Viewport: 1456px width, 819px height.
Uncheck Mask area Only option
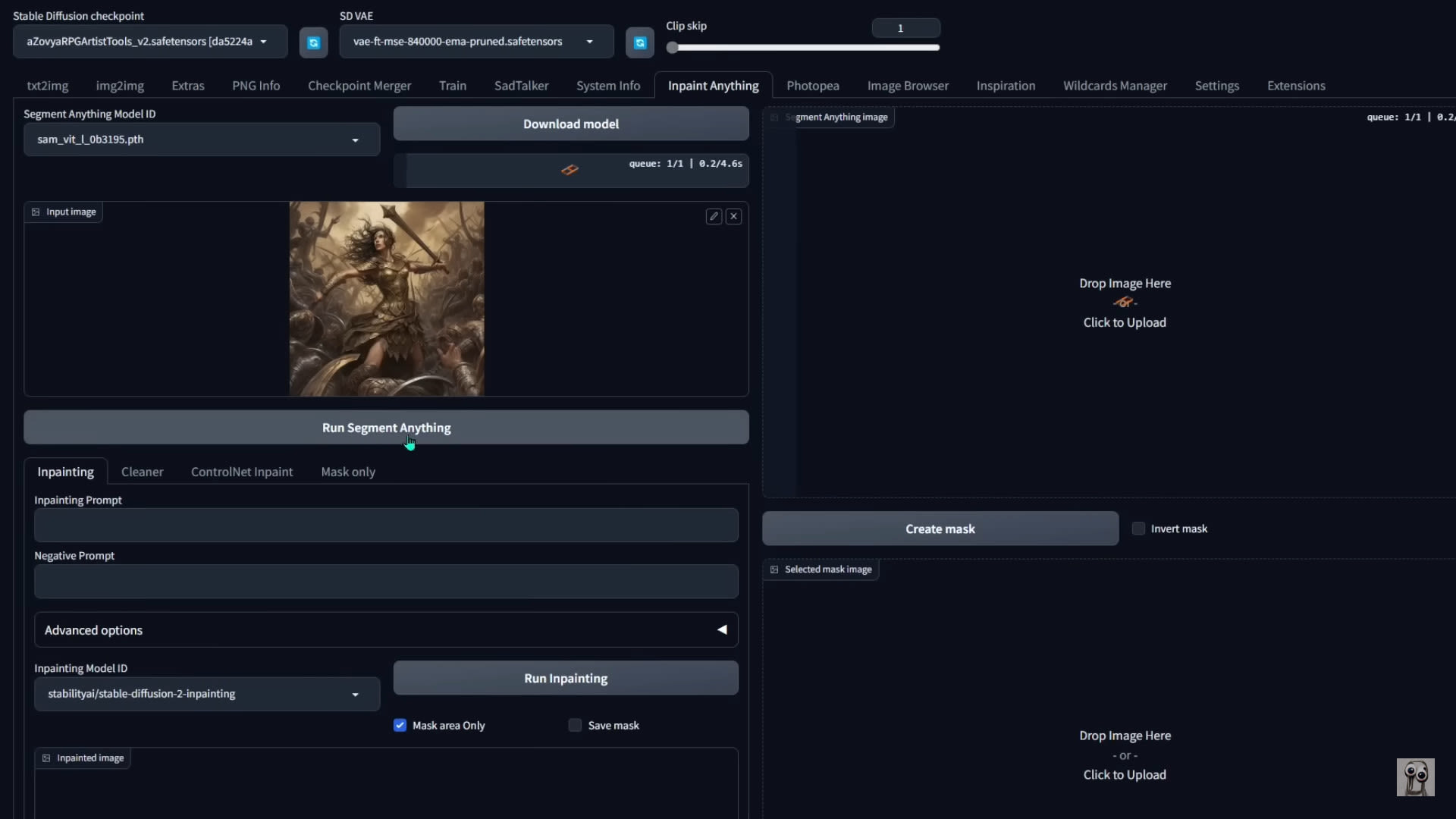[400, 726]
